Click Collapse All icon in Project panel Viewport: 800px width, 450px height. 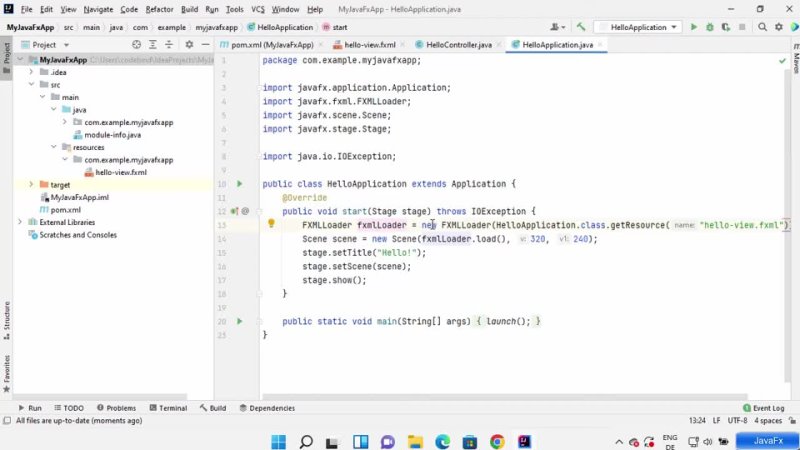(169, 45)
